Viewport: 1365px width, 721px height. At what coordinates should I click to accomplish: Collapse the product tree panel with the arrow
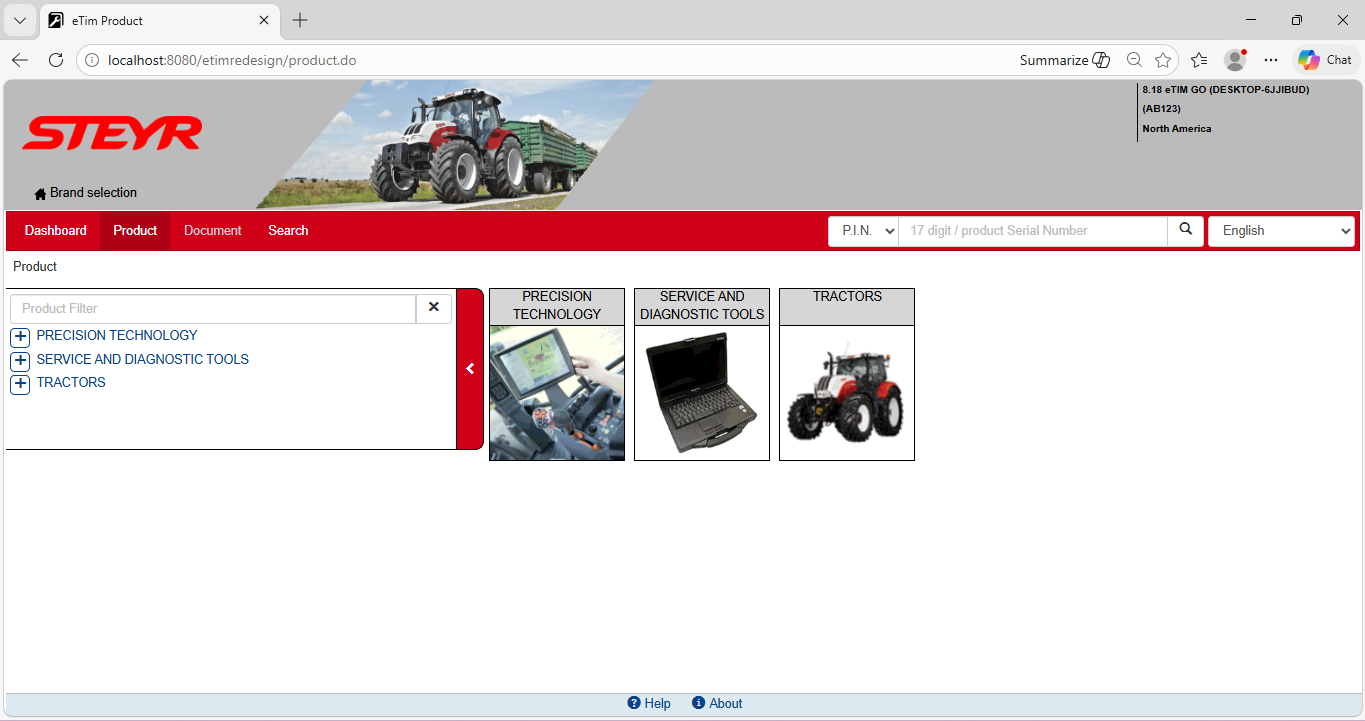pos(470,369)
